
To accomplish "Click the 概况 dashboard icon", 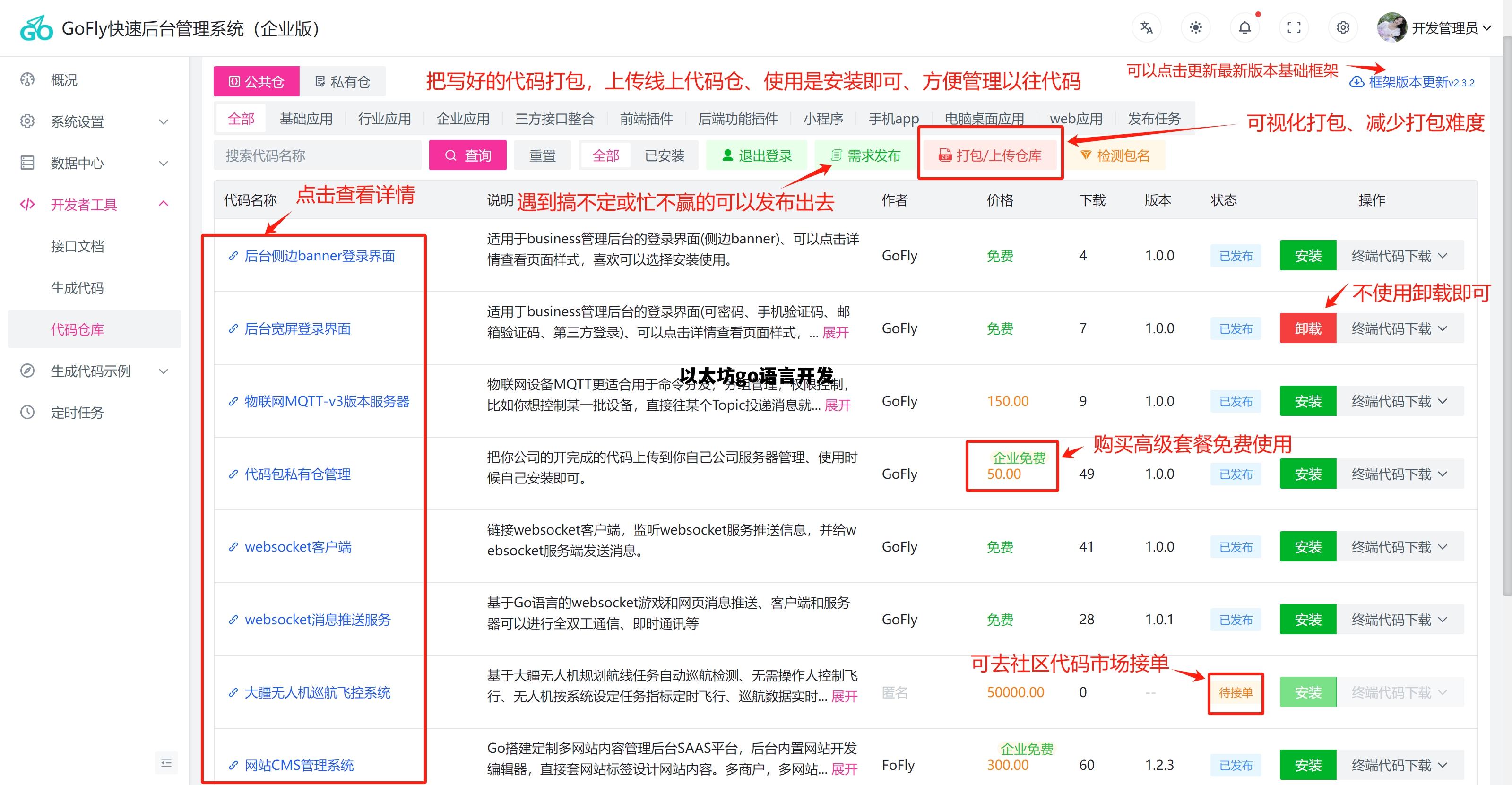I will click(x=27, y=80).
